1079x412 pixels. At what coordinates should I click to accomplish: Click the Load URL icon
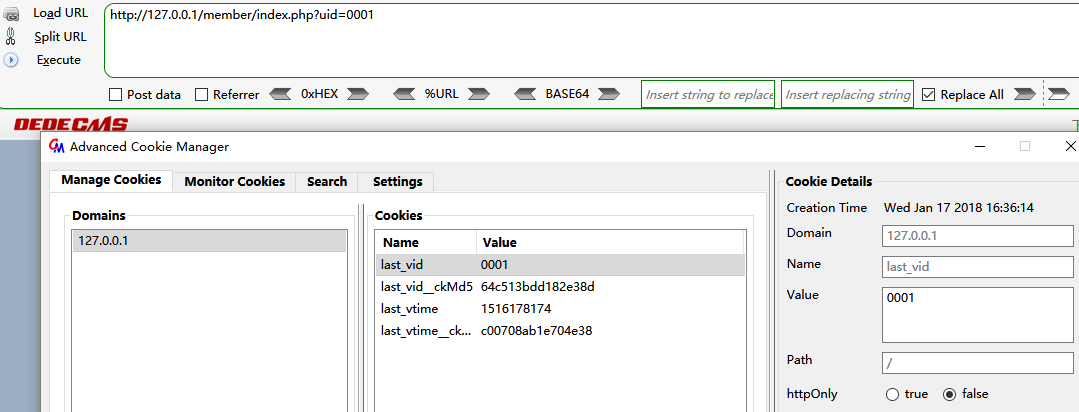coord(11,14)
